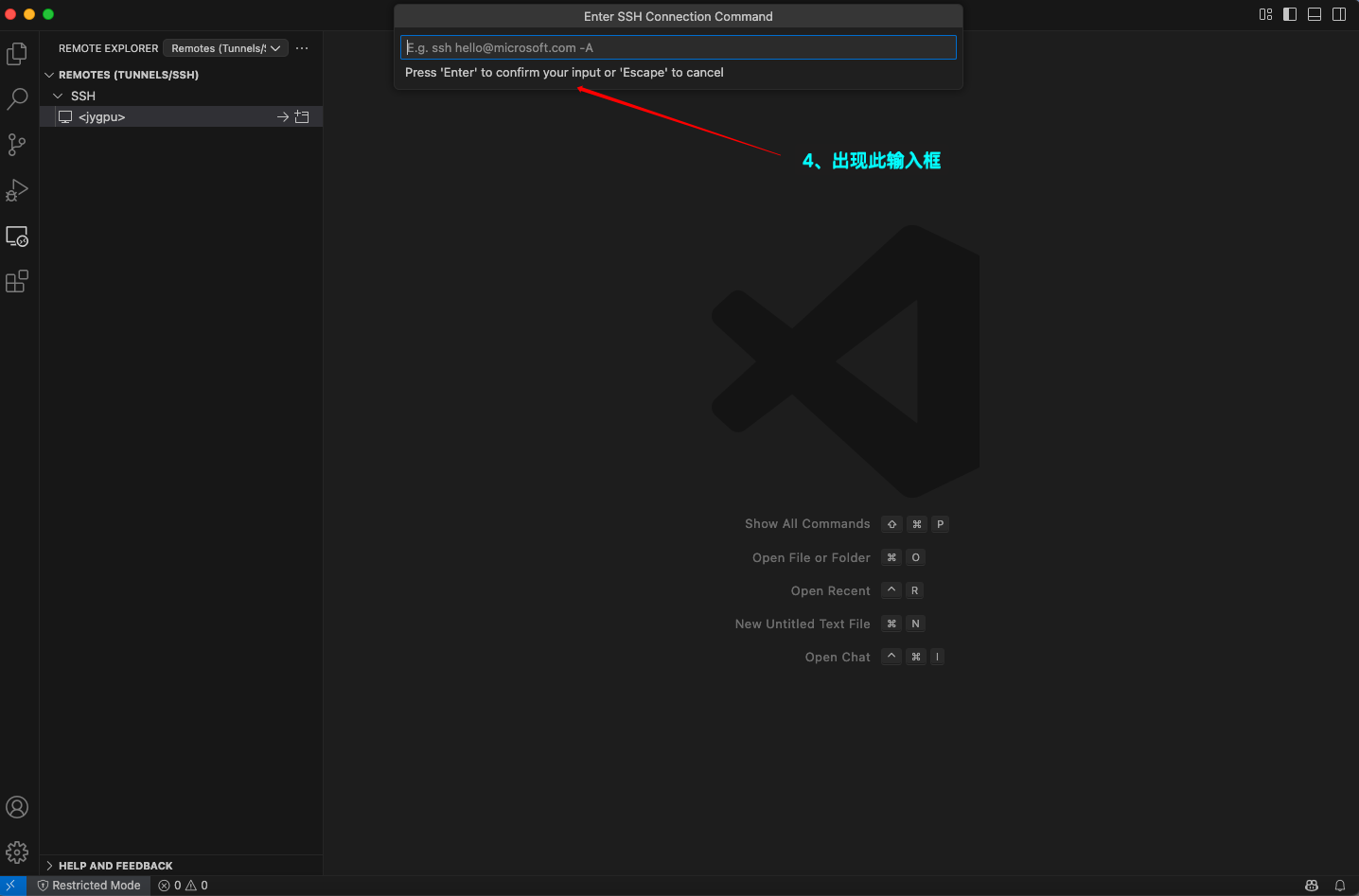Toggle the primary side bar visibility
This screenshot has height=896, width=1359.
tap(1290, 14)
